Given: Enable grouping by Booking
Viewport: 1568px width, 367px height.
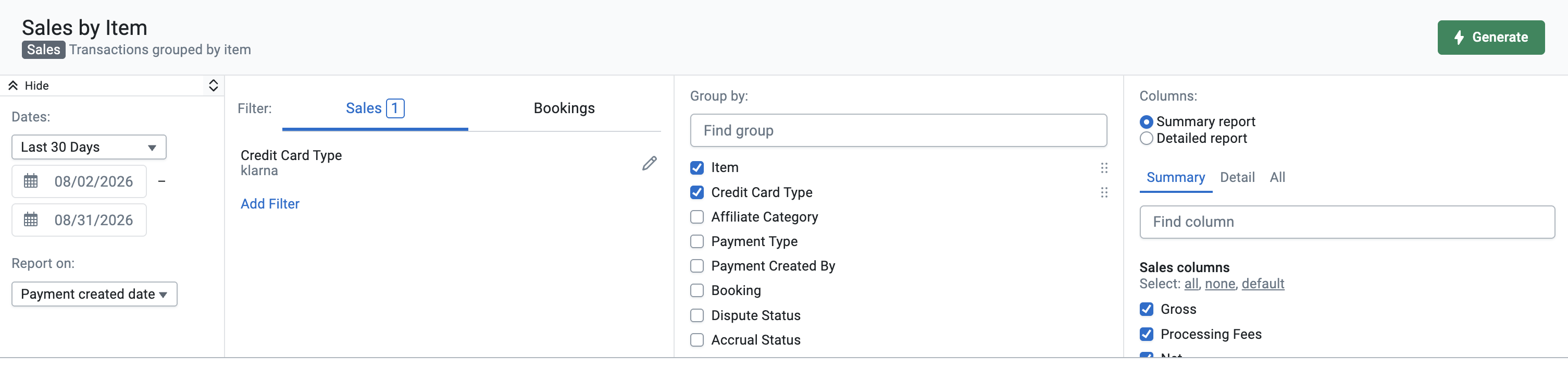Looking at the screenshot, I should click(x=697, y=290).
